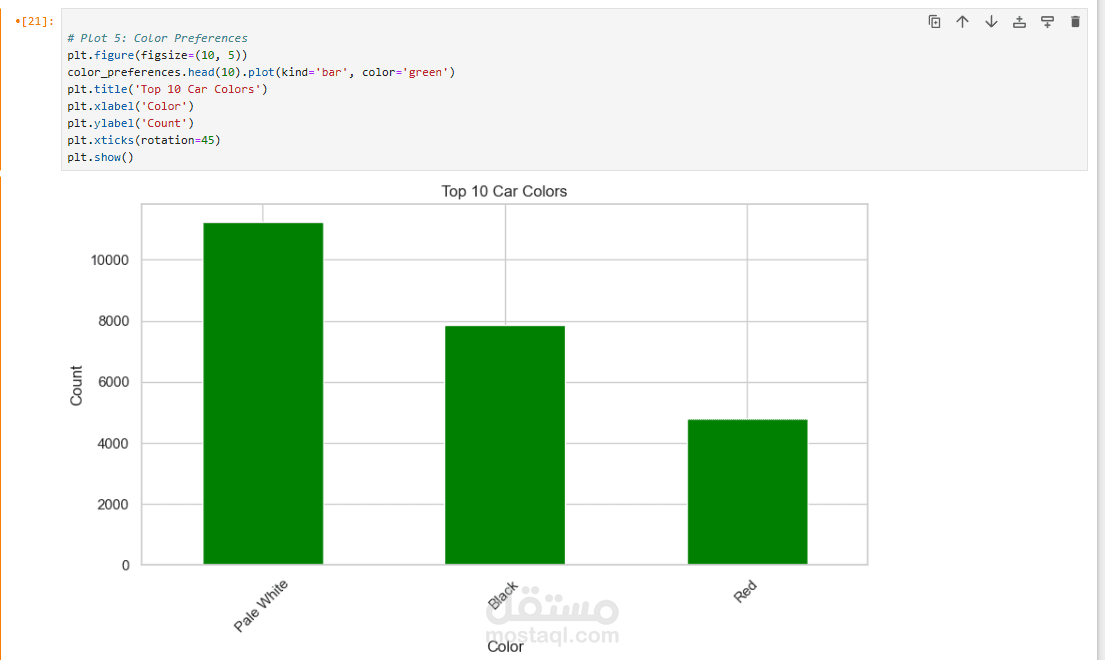Click the Red bar in chart
1105x660 pixels.
coord(747,492)
